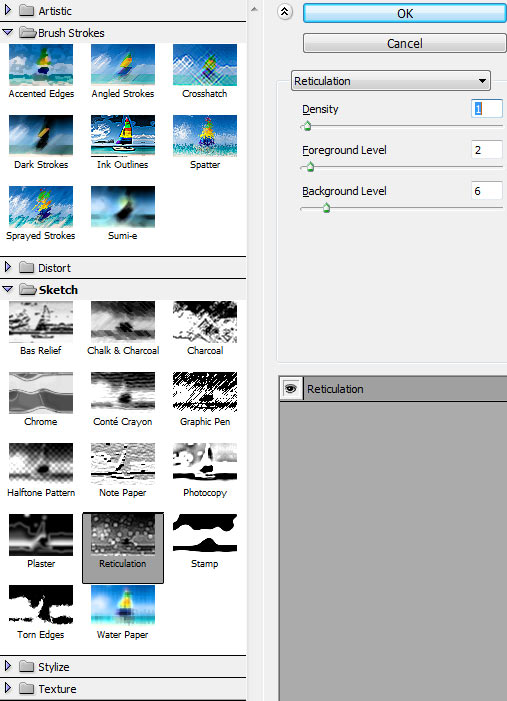507x701 pixels.
Task: Apply the Photocopy sketch filter
Action: coord(205,463)
